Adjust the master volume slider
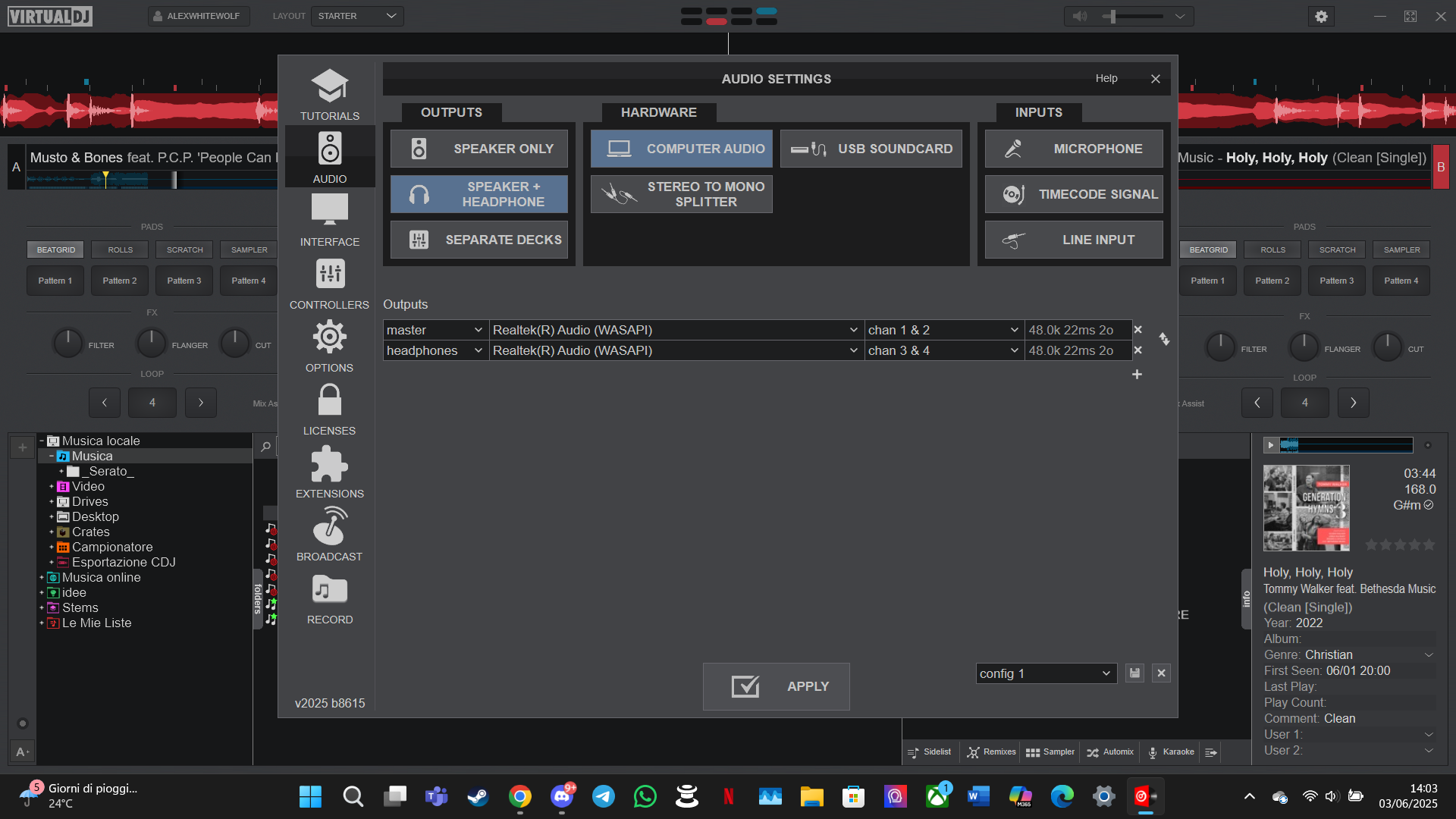The image size is (1456, 819). click(1133, 16)
